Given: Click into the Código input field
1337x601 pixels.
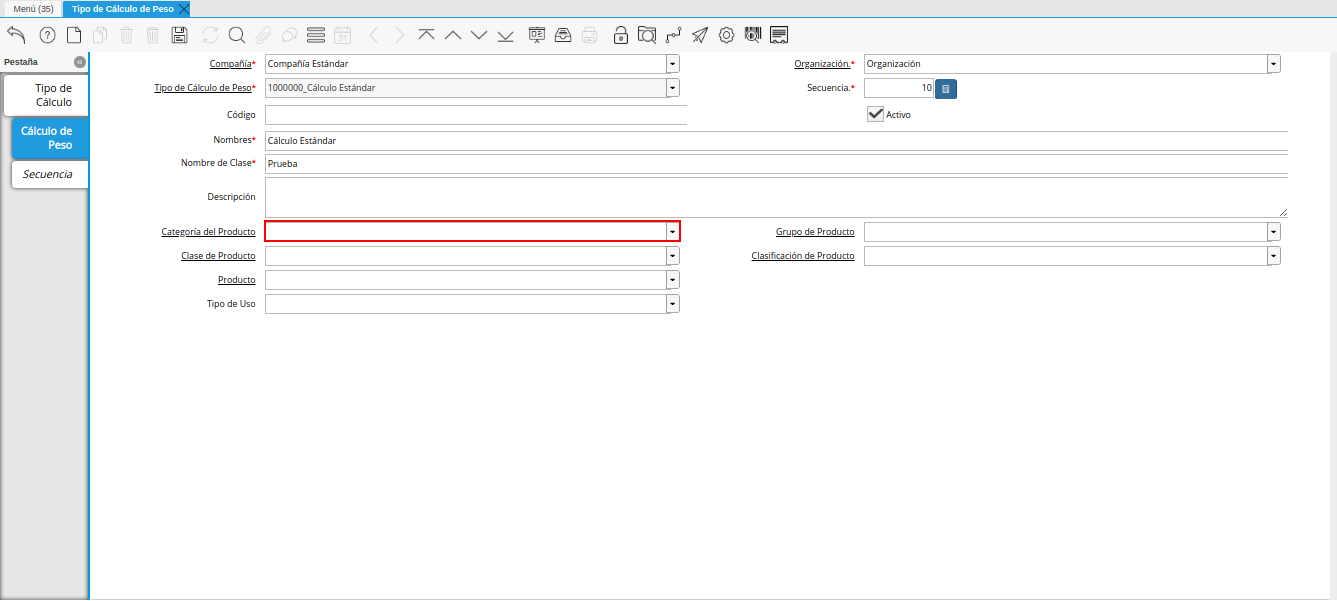Looking at the screenshot, I should coord(476,115).
